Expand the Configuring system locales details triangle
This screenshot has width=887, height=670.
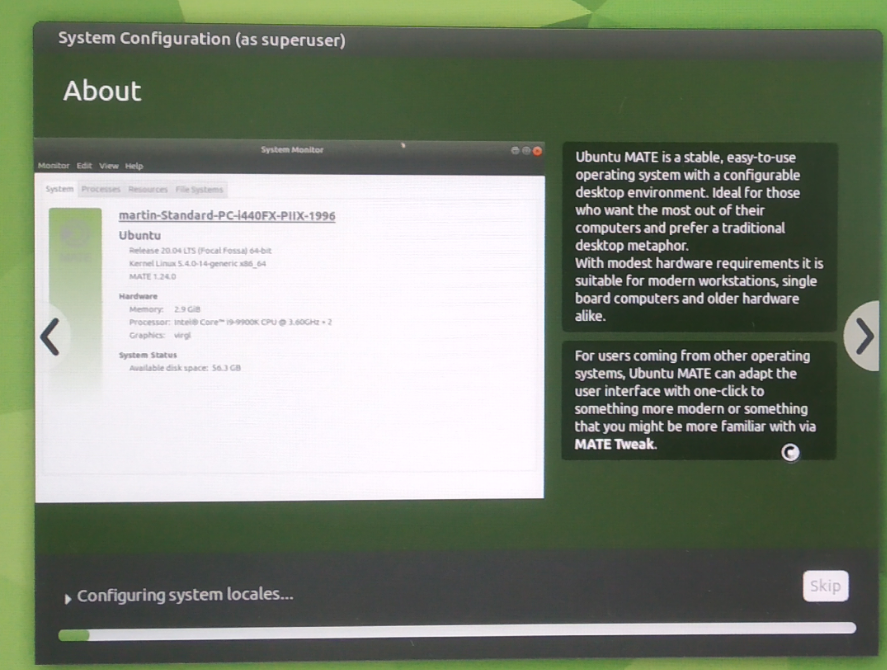pyautogui.click(x=67, y=599)
